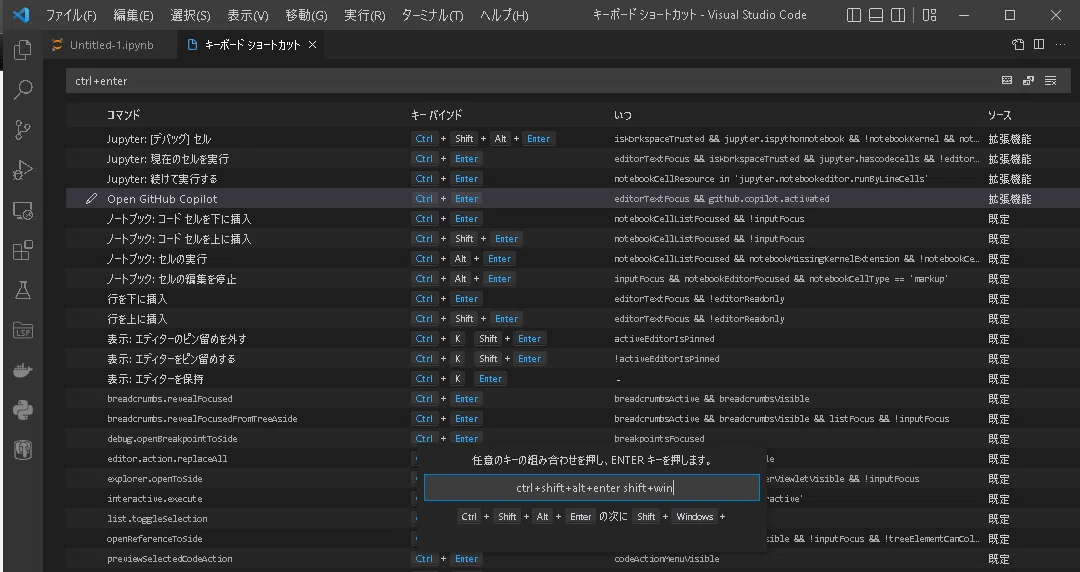Select the キーボード ショートカット tab
The width and height of the screenshot is (1080, 572).
coord(251,45)
